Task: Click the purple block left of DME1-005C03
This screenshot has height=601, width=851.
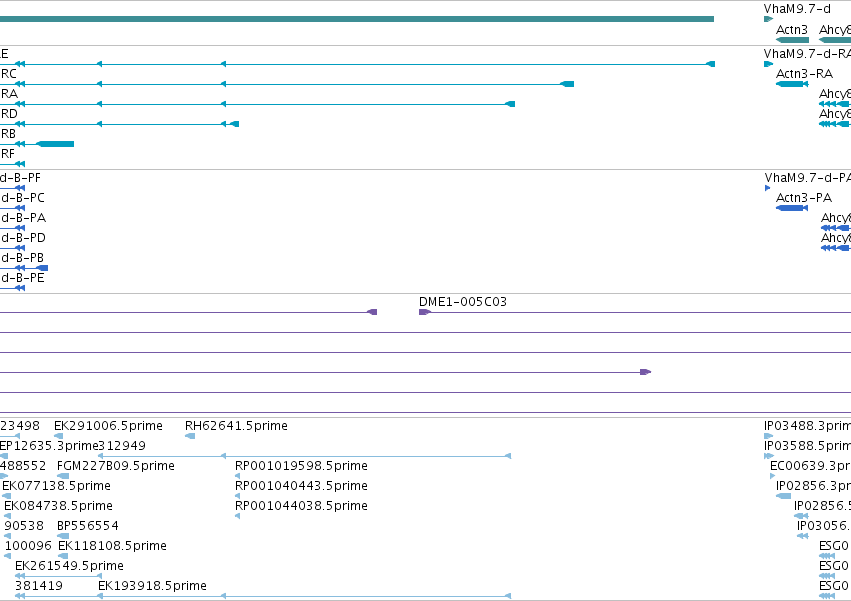Action: click(x=372, y=312)
